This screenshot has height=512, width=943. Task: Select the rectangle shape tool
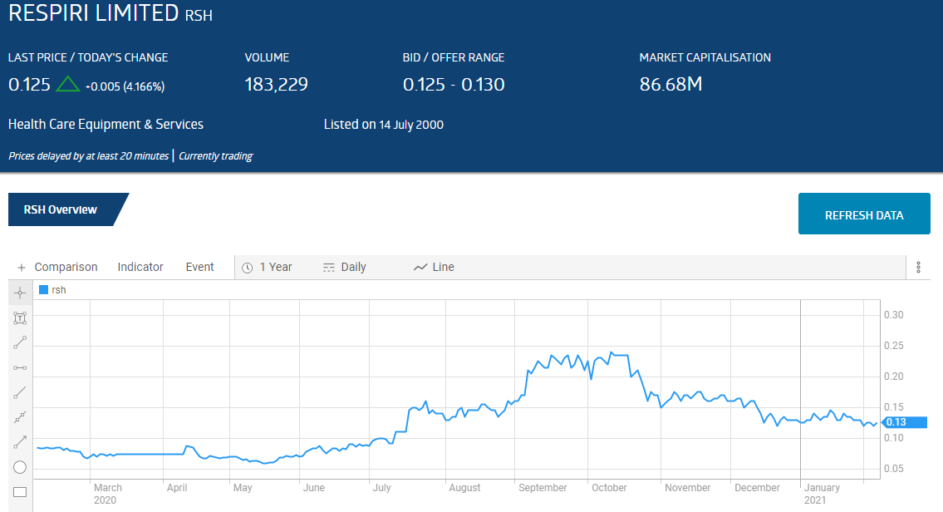(x=20, y=492)
